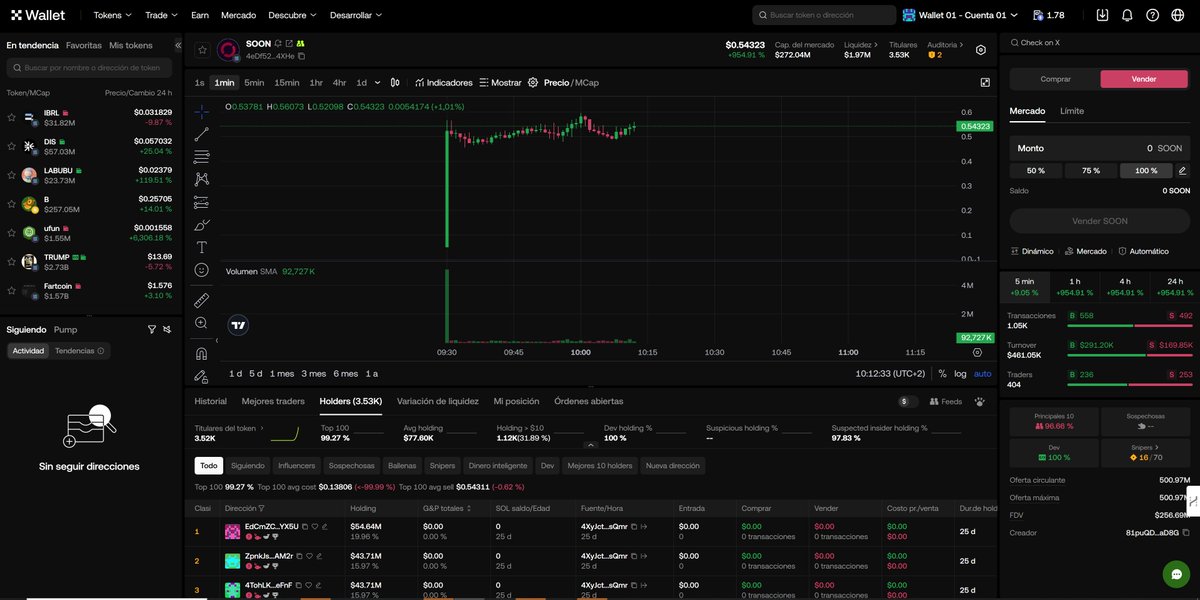This screenshot has height=600, width=1200.
Task: Switch to Mejores traders tab
Action: click(x=273, y=401)
